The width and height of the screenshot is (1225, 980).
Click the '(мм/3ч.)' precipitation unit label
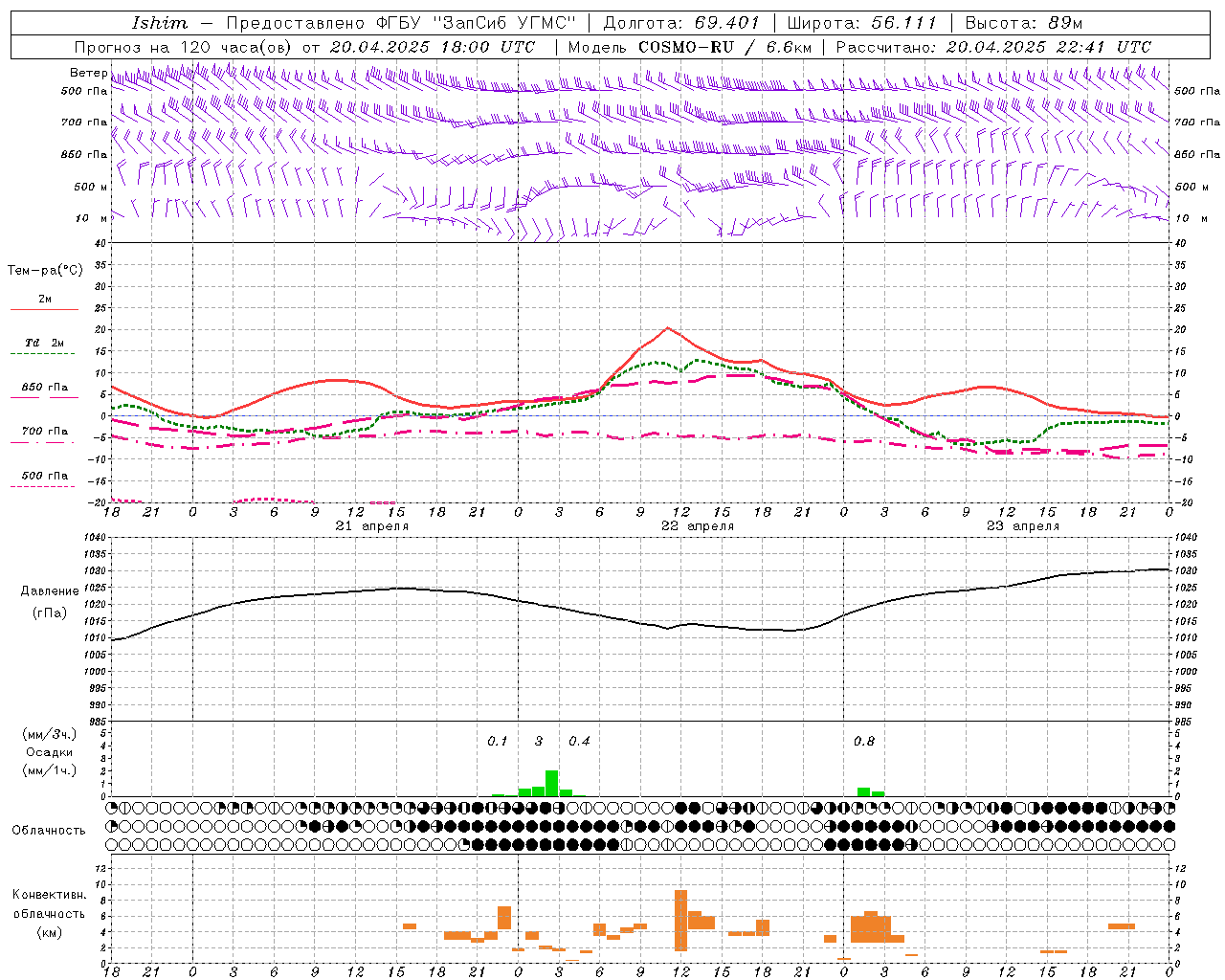tap(50, 734)
